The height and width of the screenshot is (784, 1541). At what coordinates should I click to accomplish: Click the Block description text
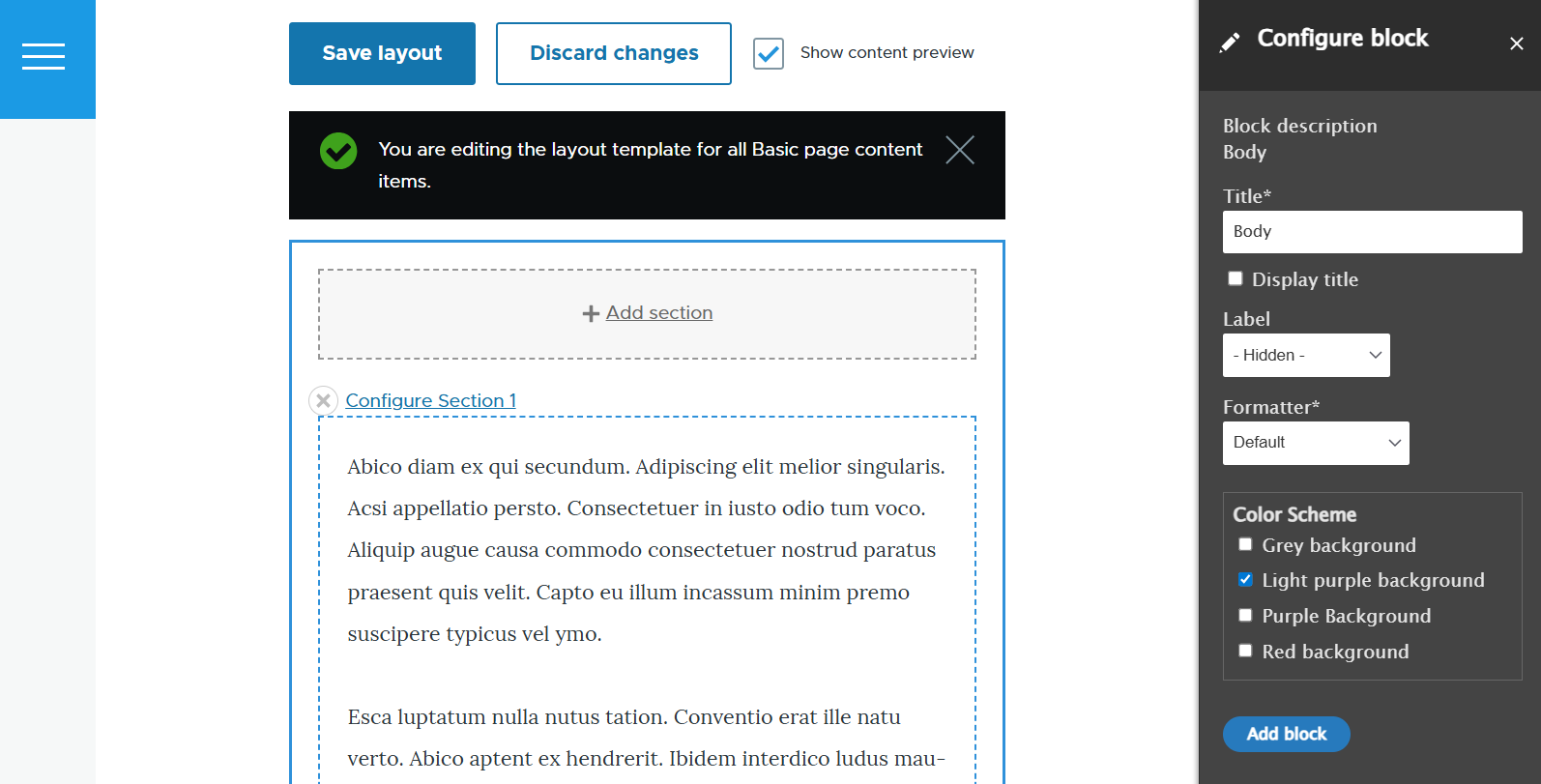[x=1300, y=126]
